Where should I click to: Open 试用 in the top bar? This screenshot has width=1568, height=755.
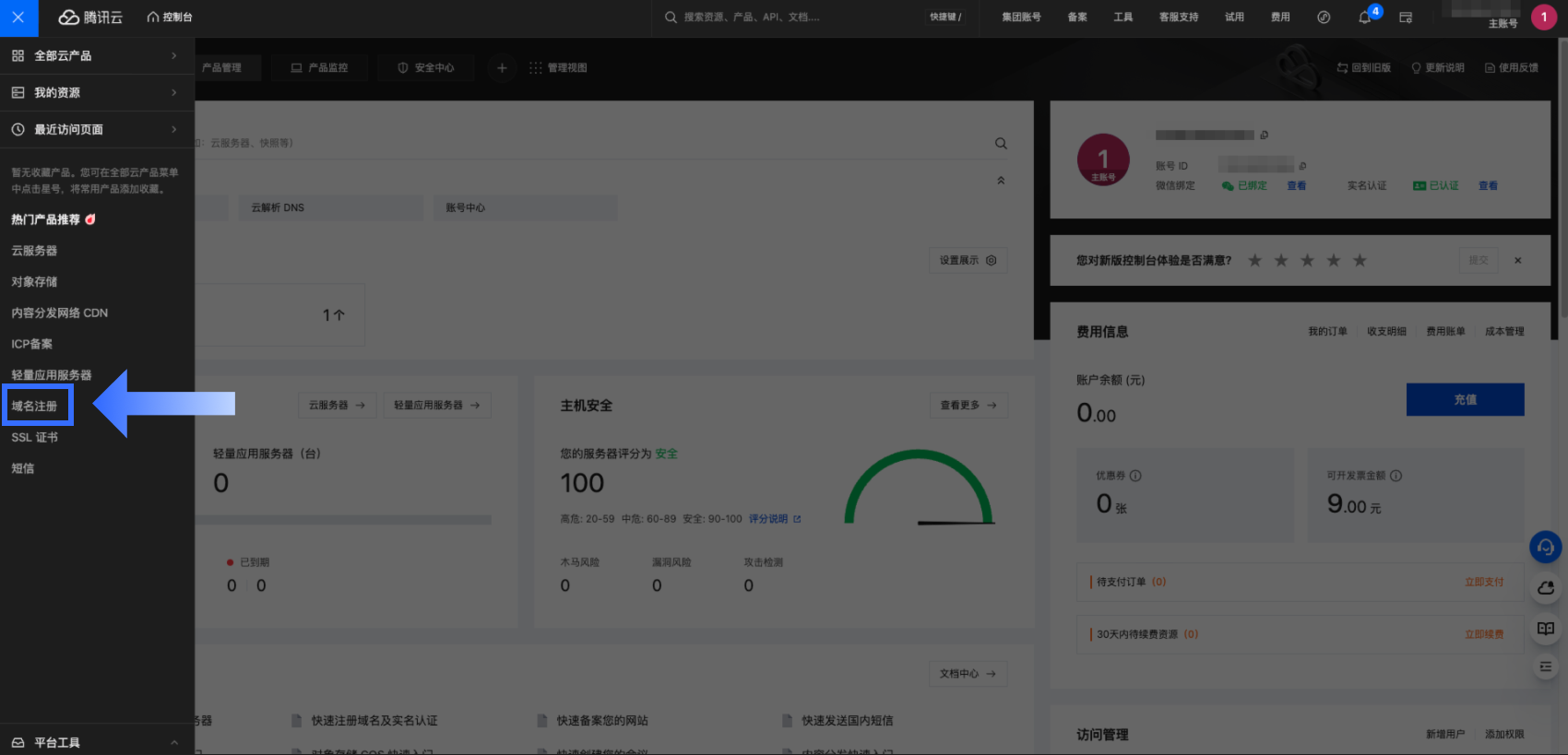point(1234,18)
